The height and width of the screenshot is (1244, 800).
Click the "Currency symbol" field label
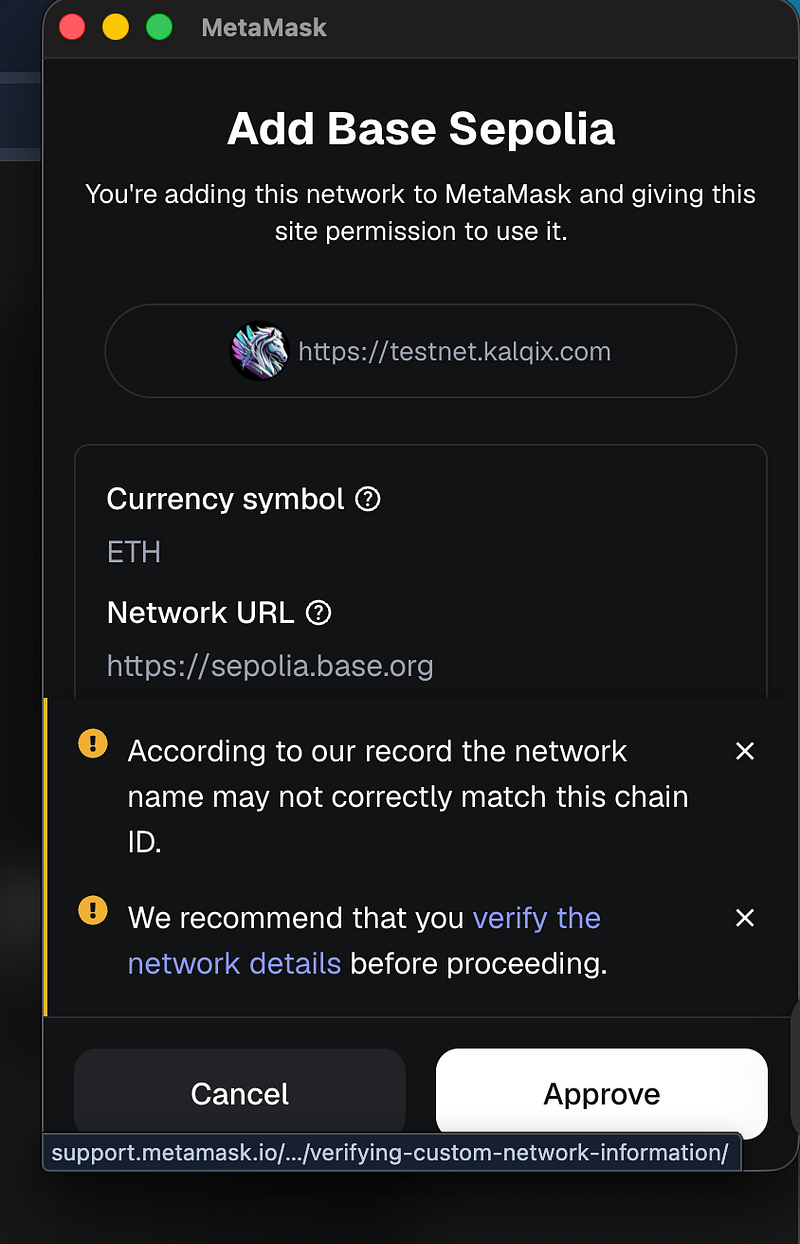coord(225,499)
